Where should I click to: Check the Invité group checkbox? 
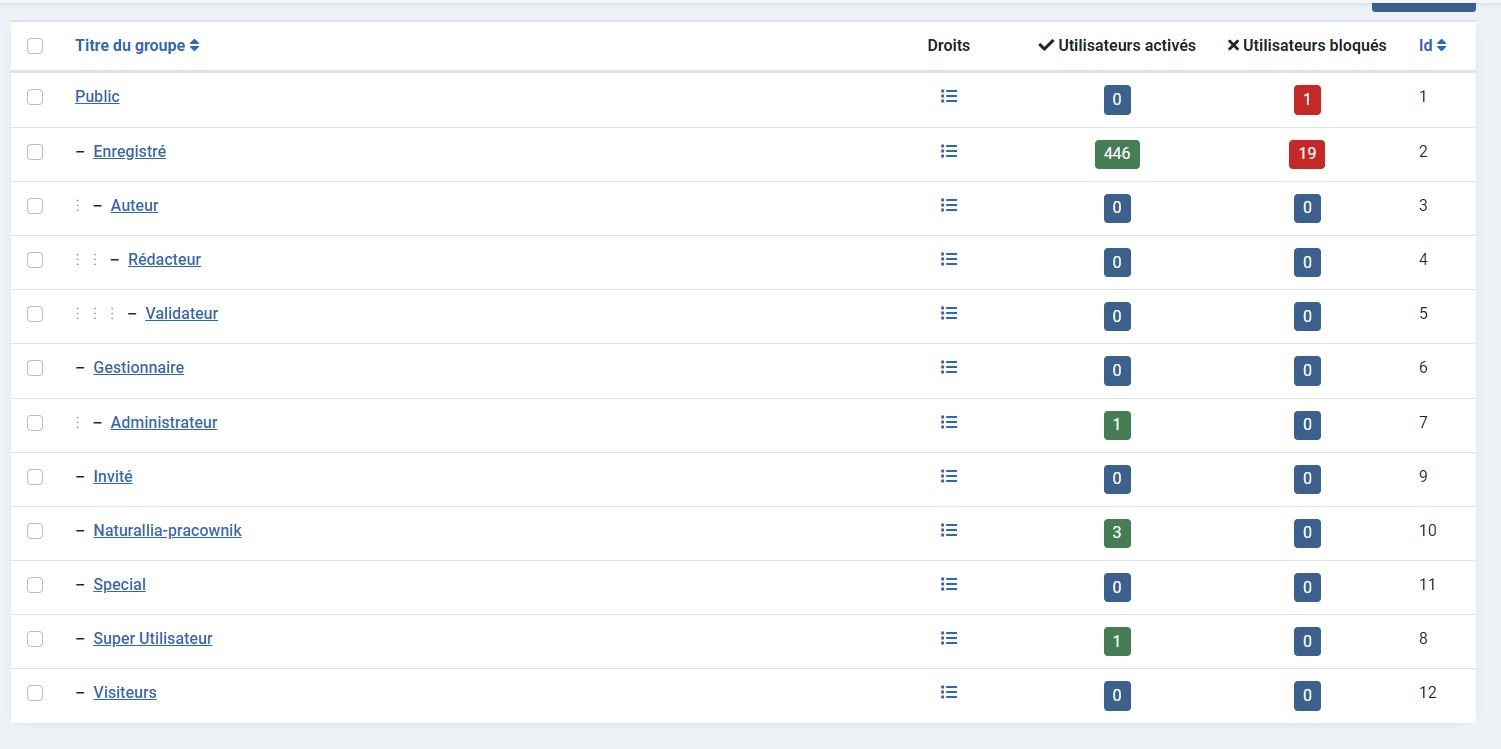pos(35,477)
